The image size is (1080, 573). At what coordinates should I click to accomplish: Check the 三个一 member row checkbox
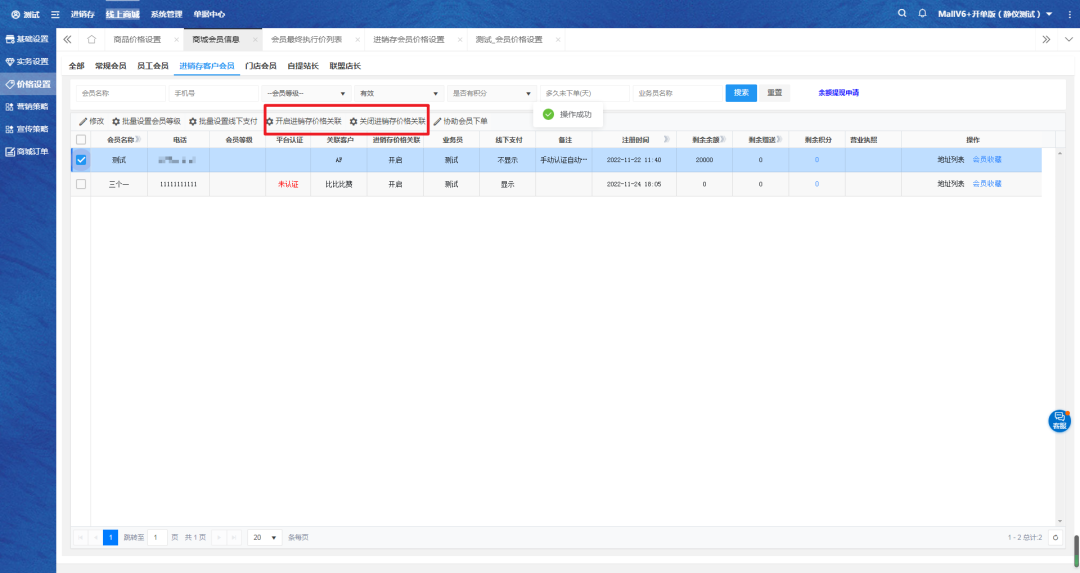click(81, 184)
